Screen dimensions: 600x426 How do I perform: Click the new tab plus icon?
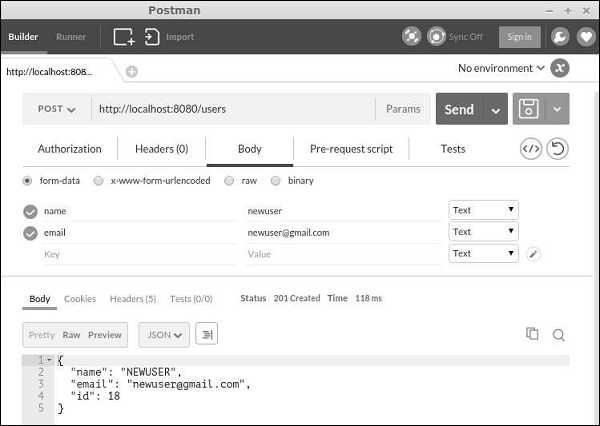[132, 71]
